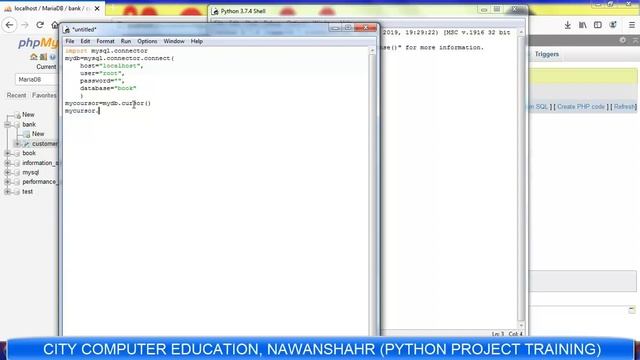Viewport: 640px width, 360px height.
Task: Expand the customer table node
Action: [x=17, y=144]
